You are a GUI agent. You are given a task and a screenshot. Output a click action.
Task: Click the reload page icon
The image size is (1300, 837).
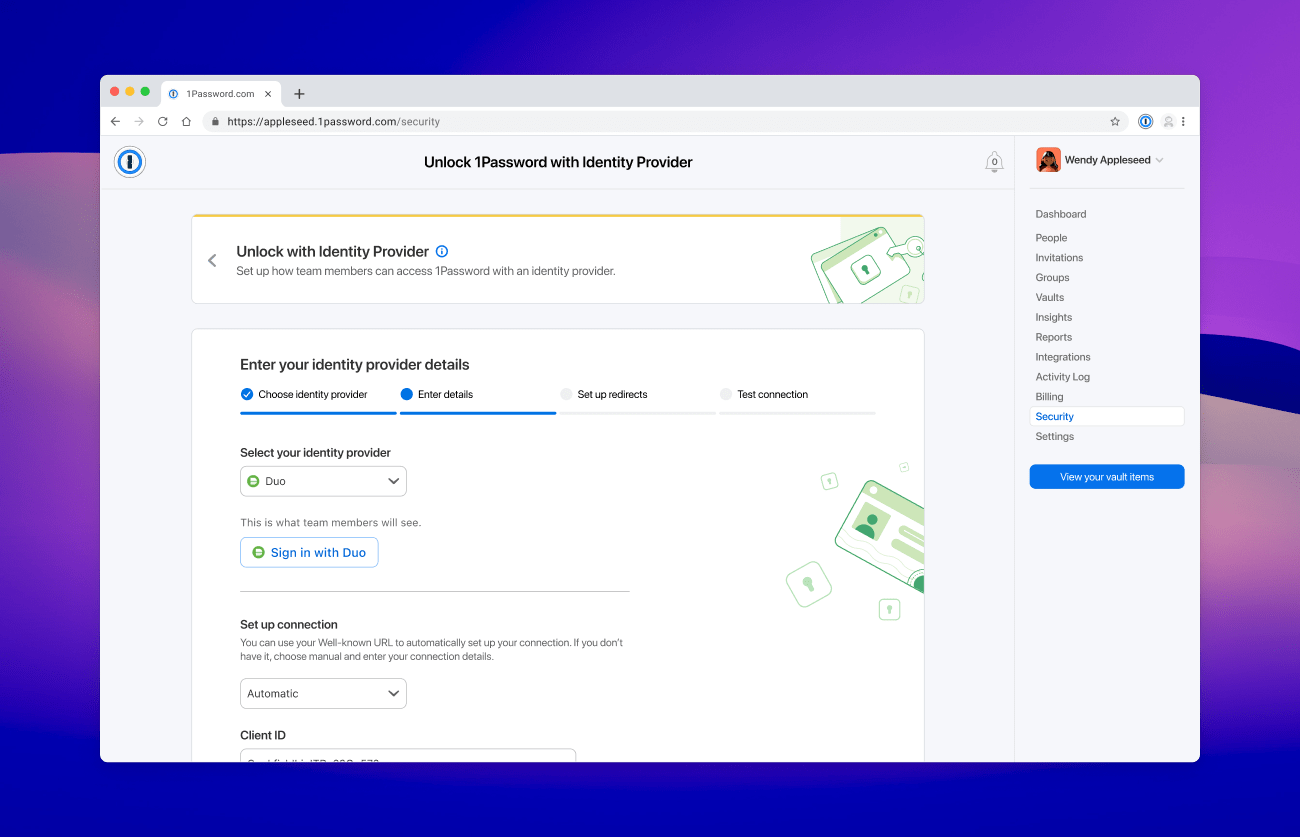(162, 121)
